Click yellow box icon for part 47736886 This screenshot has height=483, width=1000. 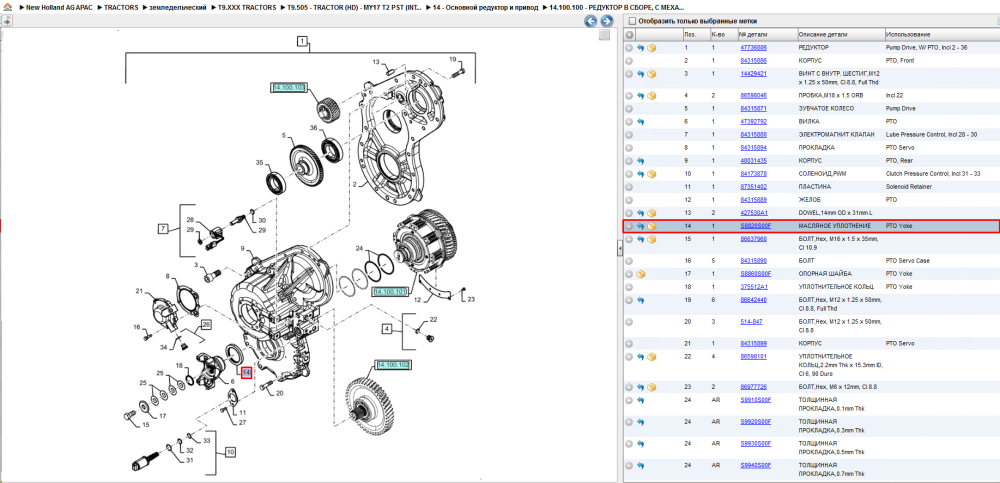(x=652, y=48)
